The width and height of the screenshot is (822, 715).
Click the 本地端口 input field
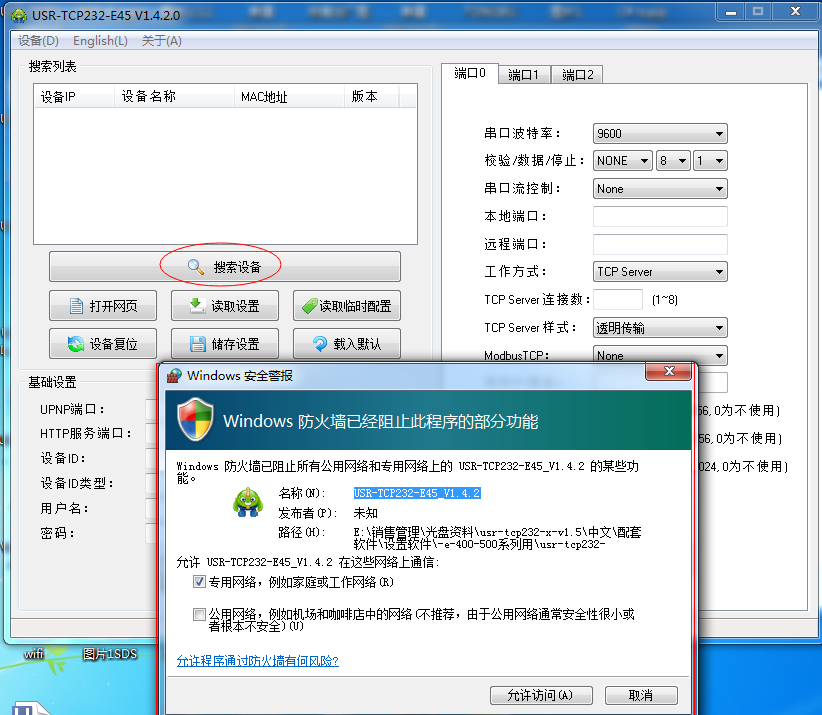point(660,217)
